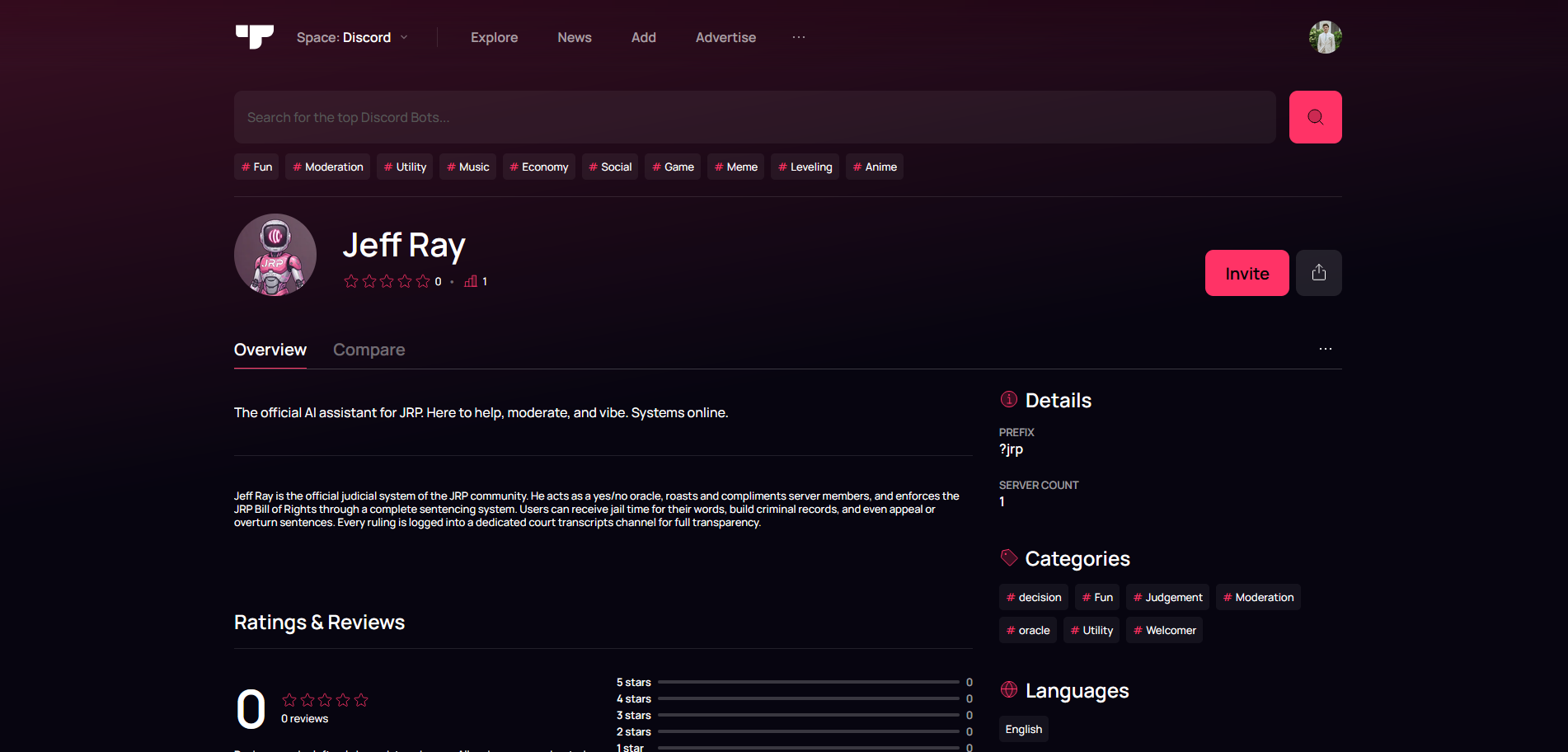Select the Leveling tag

point(805,167)
